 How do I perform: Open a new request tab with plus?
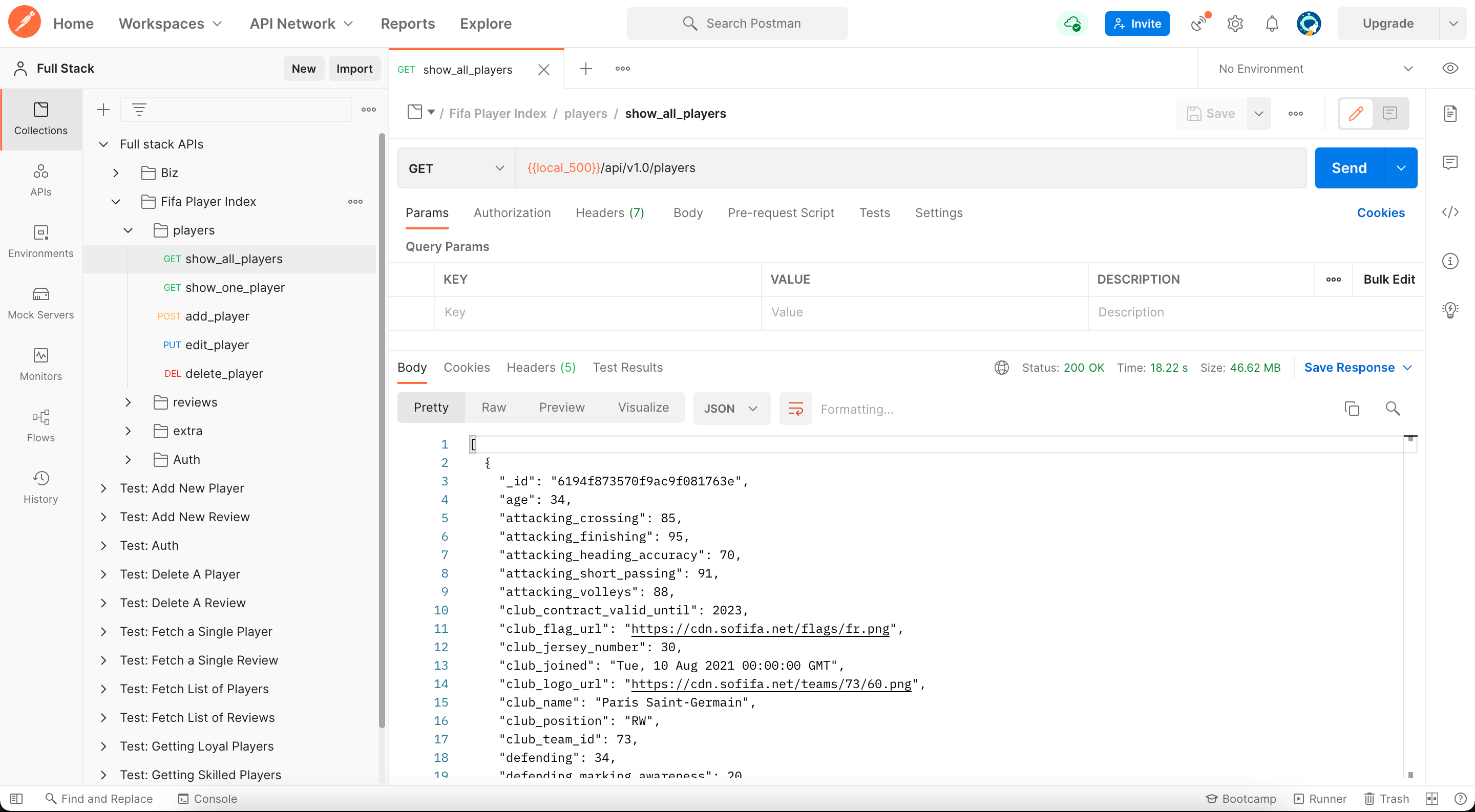tap(586, 69)
